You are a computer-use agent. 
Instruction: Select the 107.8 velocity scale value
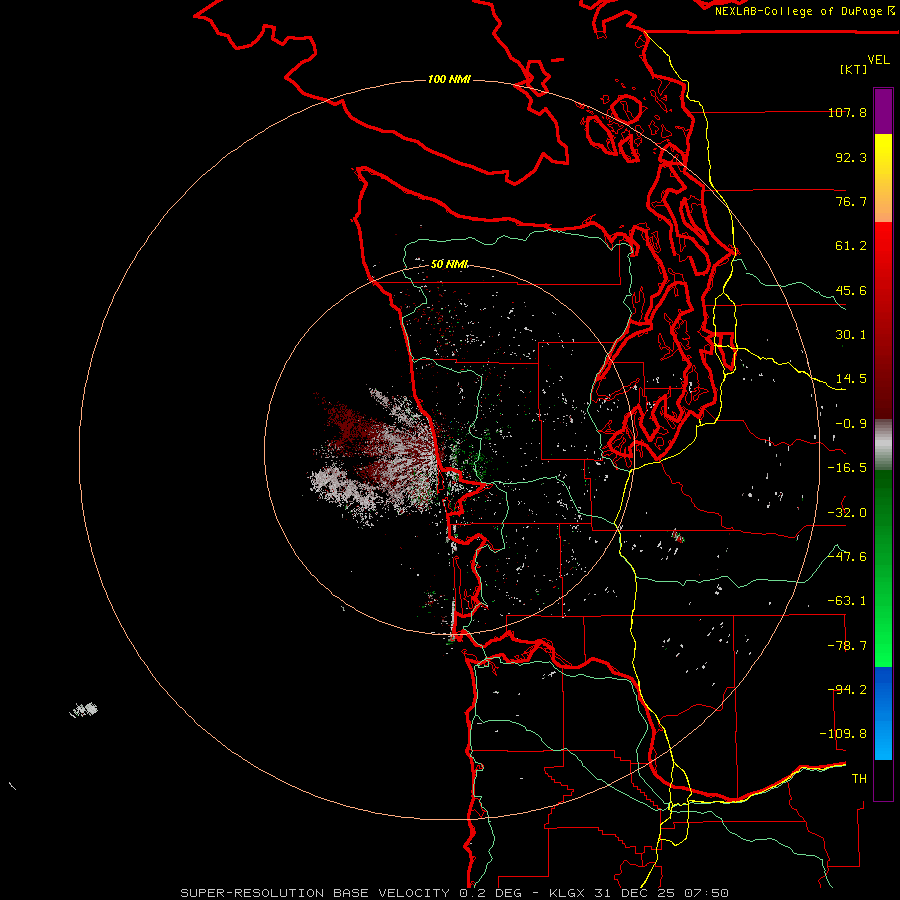tap(847, 112)
